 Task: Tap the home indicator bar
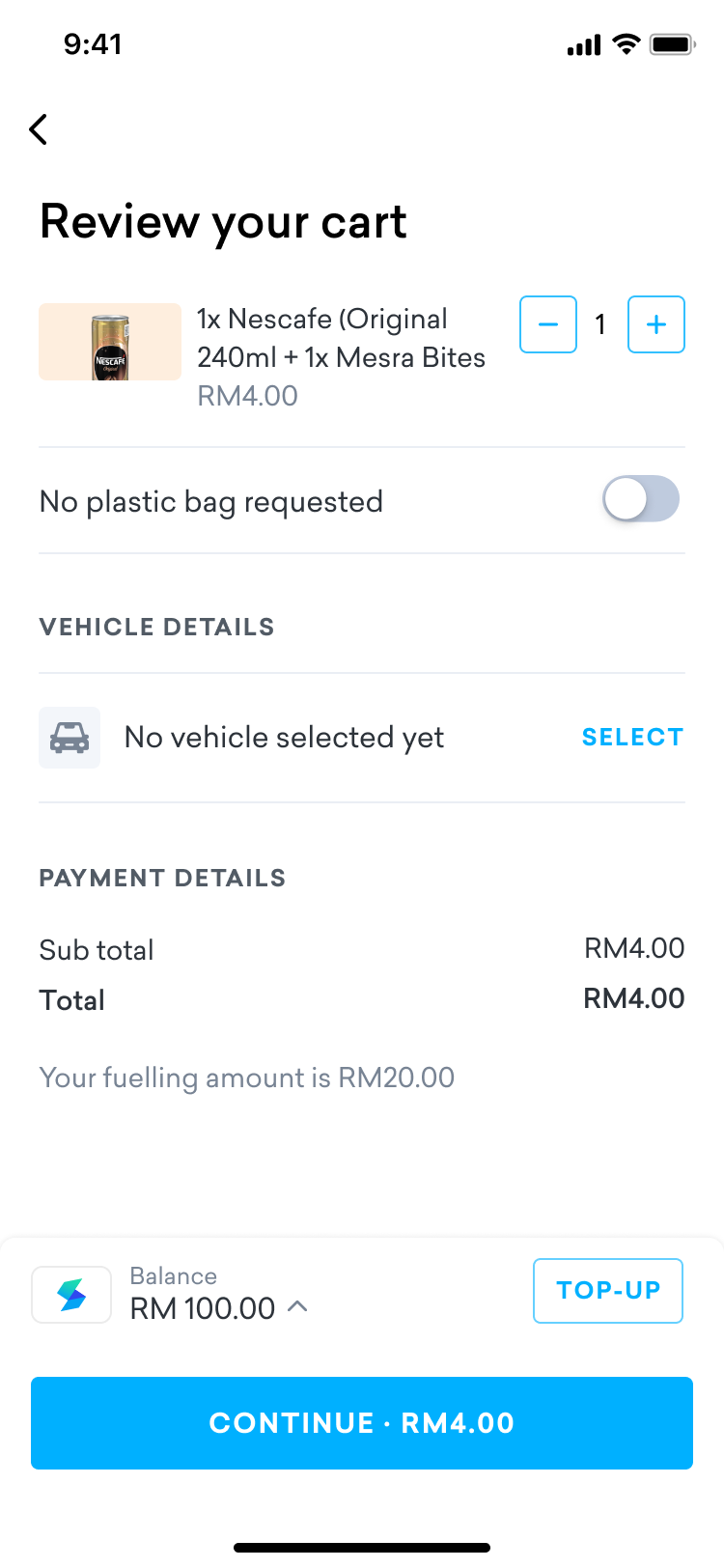(x=362, y=1548)
